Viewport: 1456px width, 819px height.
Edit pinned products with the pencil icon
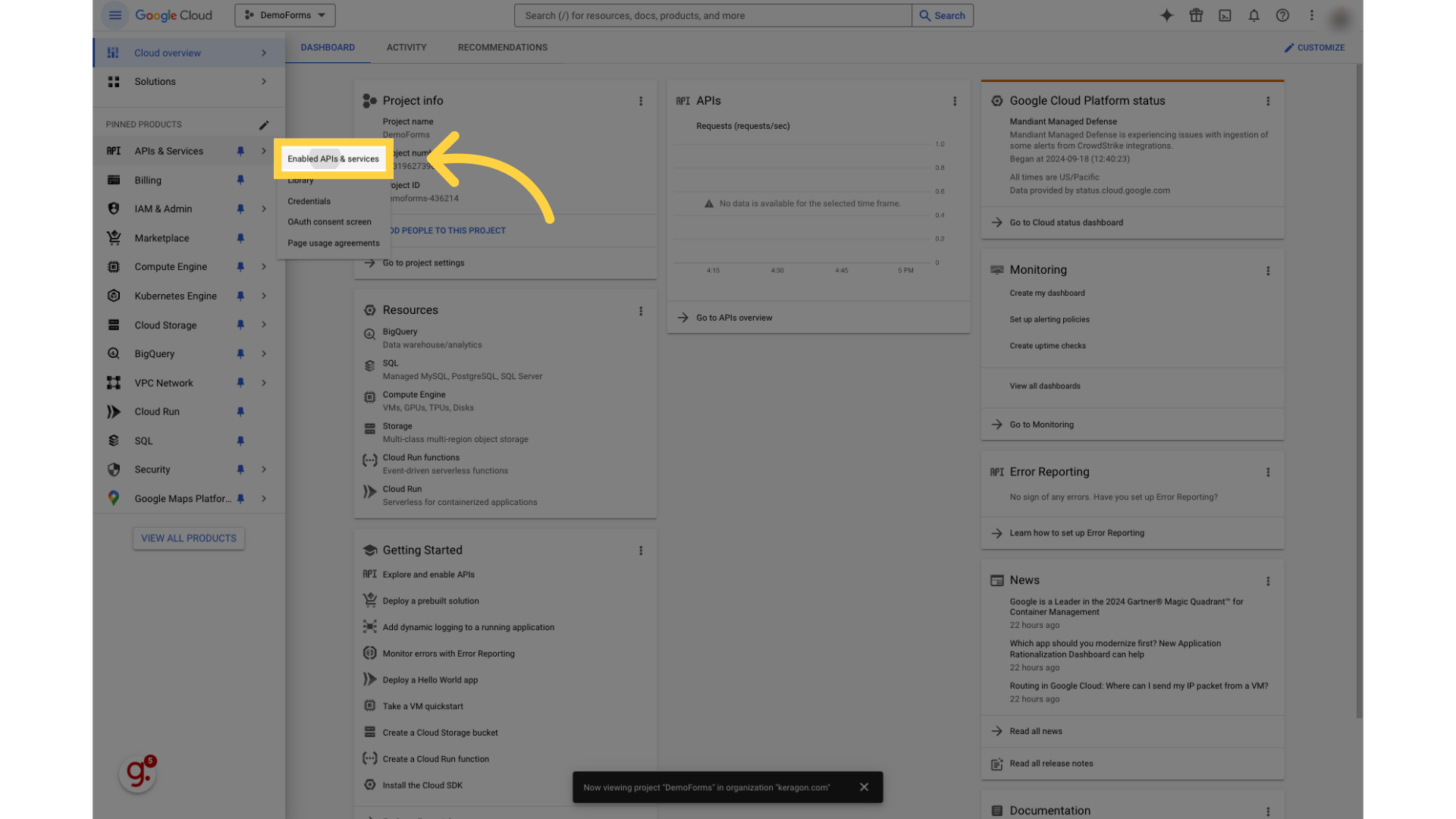pos(264,125)
